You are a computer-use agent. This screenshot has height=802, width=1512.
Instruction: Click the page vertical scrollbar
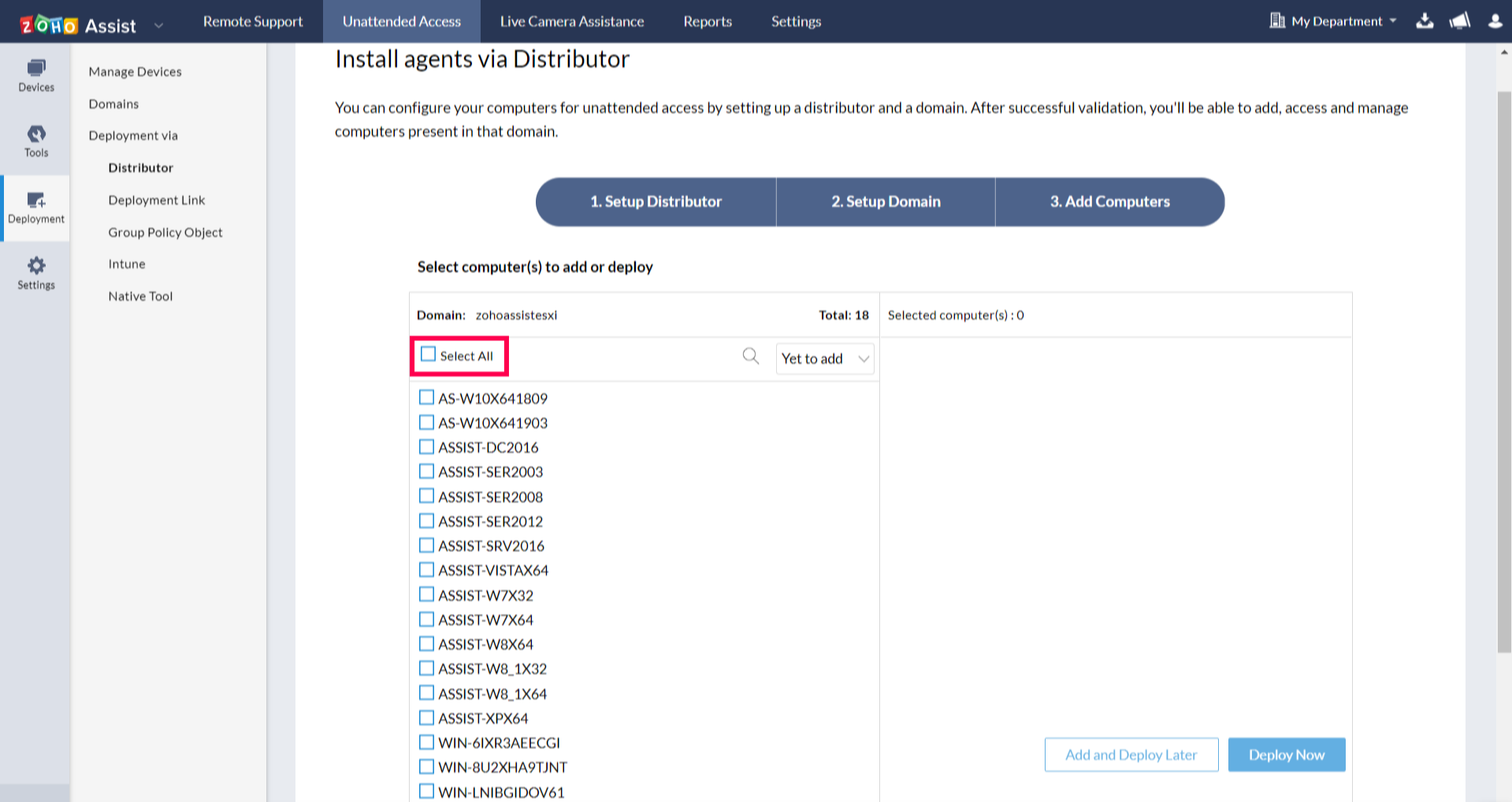(x=1503, y=370)
